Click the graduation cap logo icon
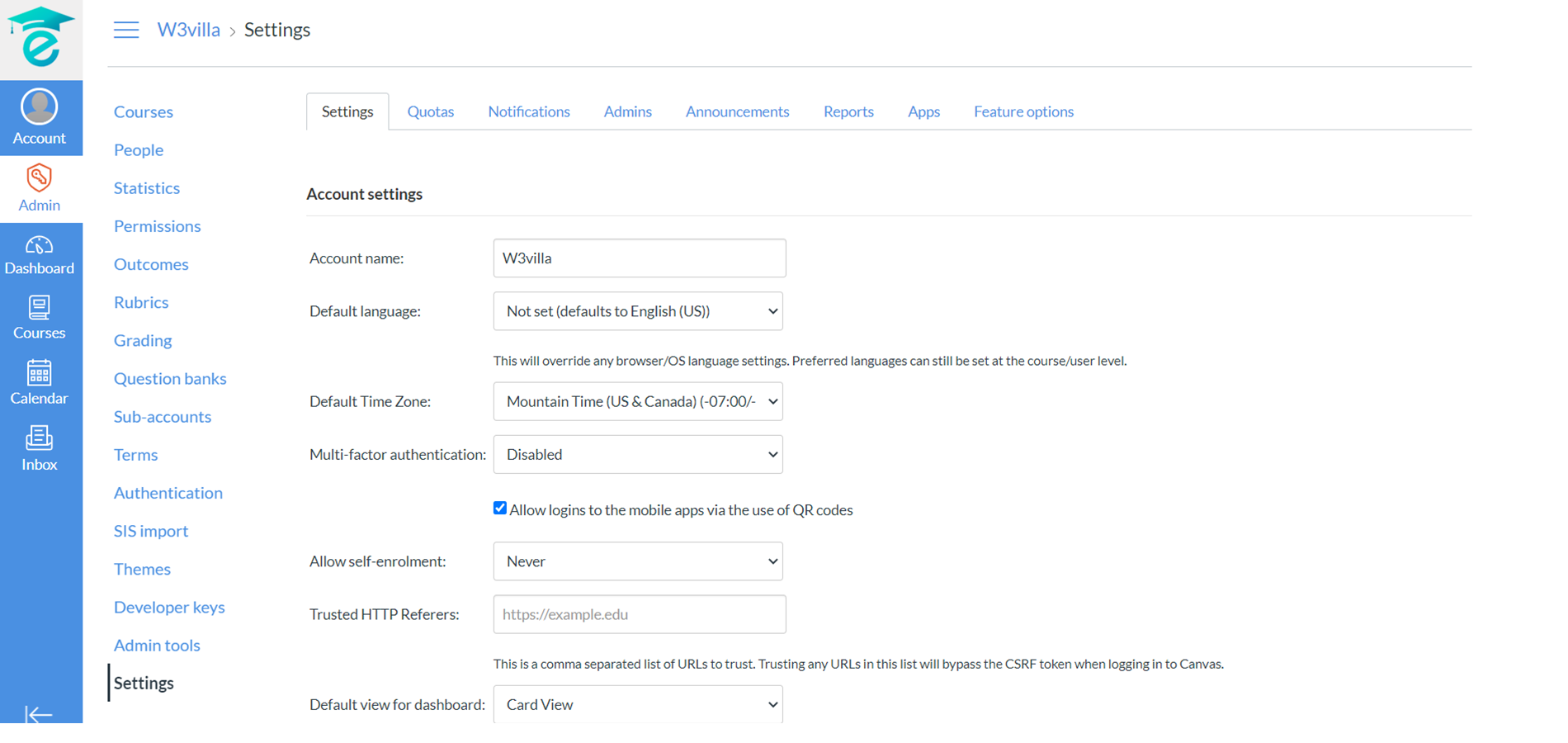1568x743 pixels. point(40,37)
